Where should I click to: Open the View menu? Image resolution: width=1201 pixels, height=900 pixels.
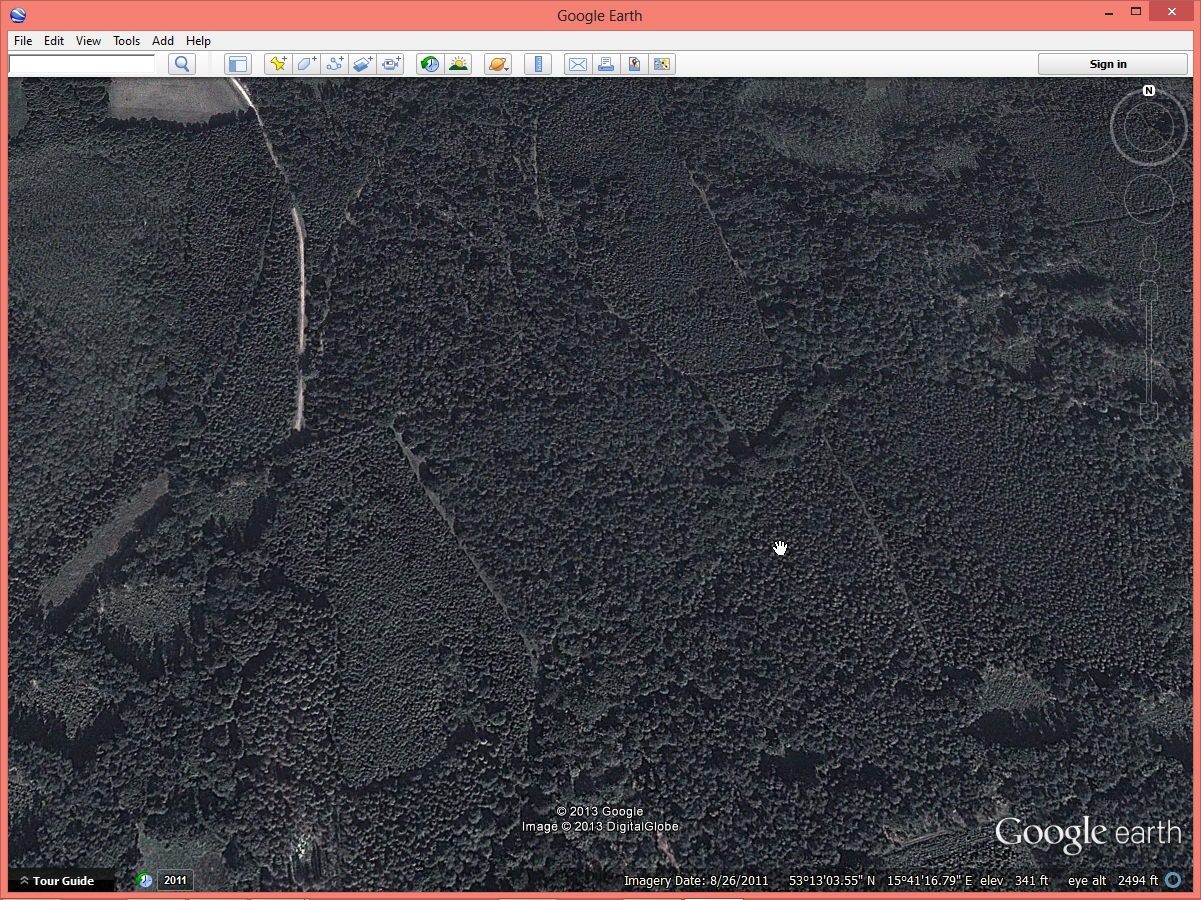[x=88, y=41]
